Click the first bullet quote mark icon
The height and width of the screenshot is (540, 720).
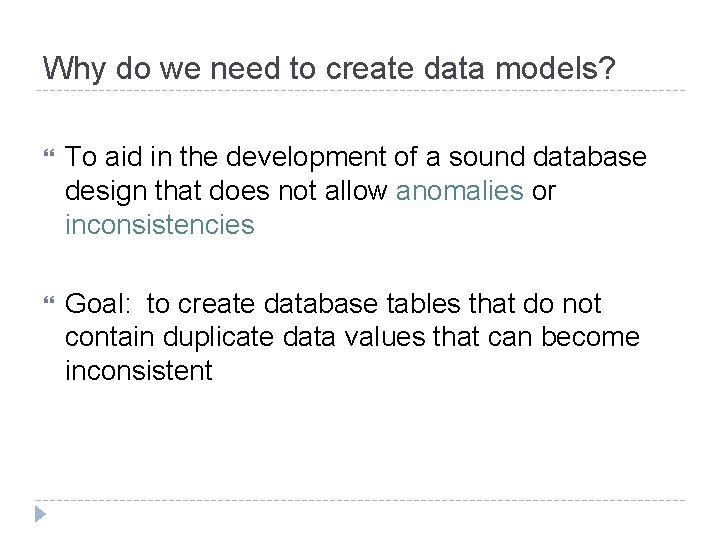click(x=49, y=153)
